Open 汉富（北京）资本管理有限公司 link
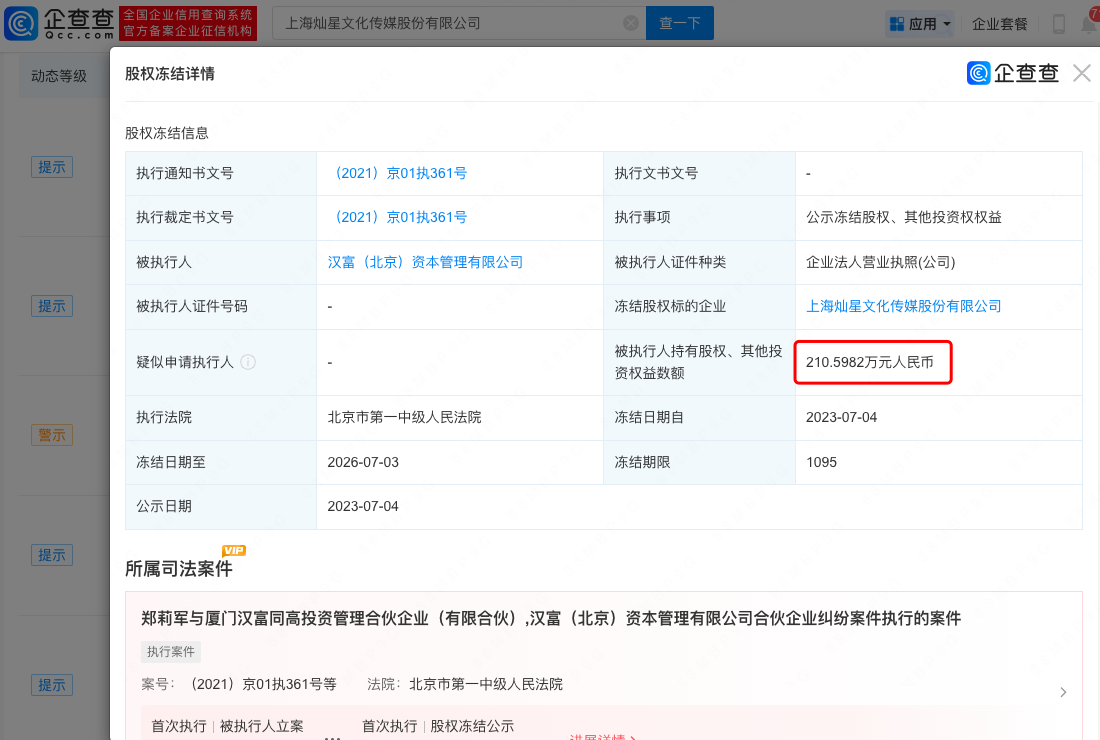Image resolution: width=1100 pixels, height=740 pixels. click(425, 262)
